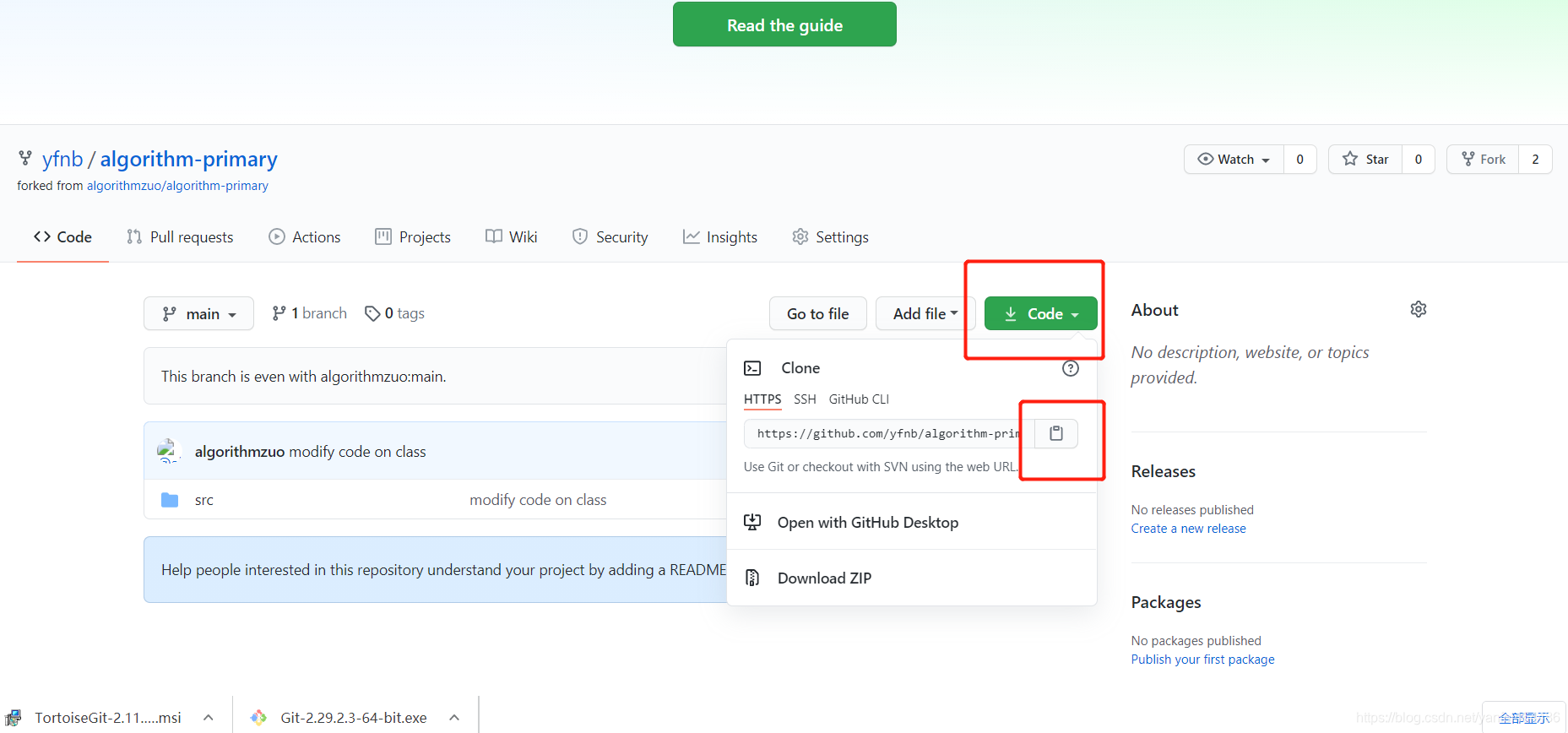Screen dimensions: 1568x733
Task: Expand options for the Git exe download
Action: 454,718
